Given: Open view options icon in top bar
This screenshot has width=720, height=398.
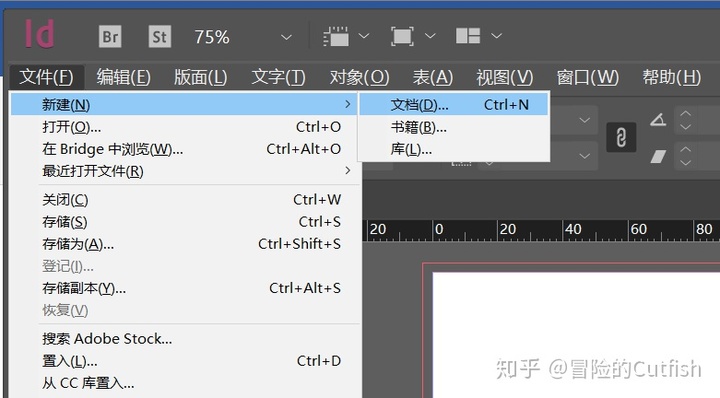Looking at the screenshot, I should [336, 36].
